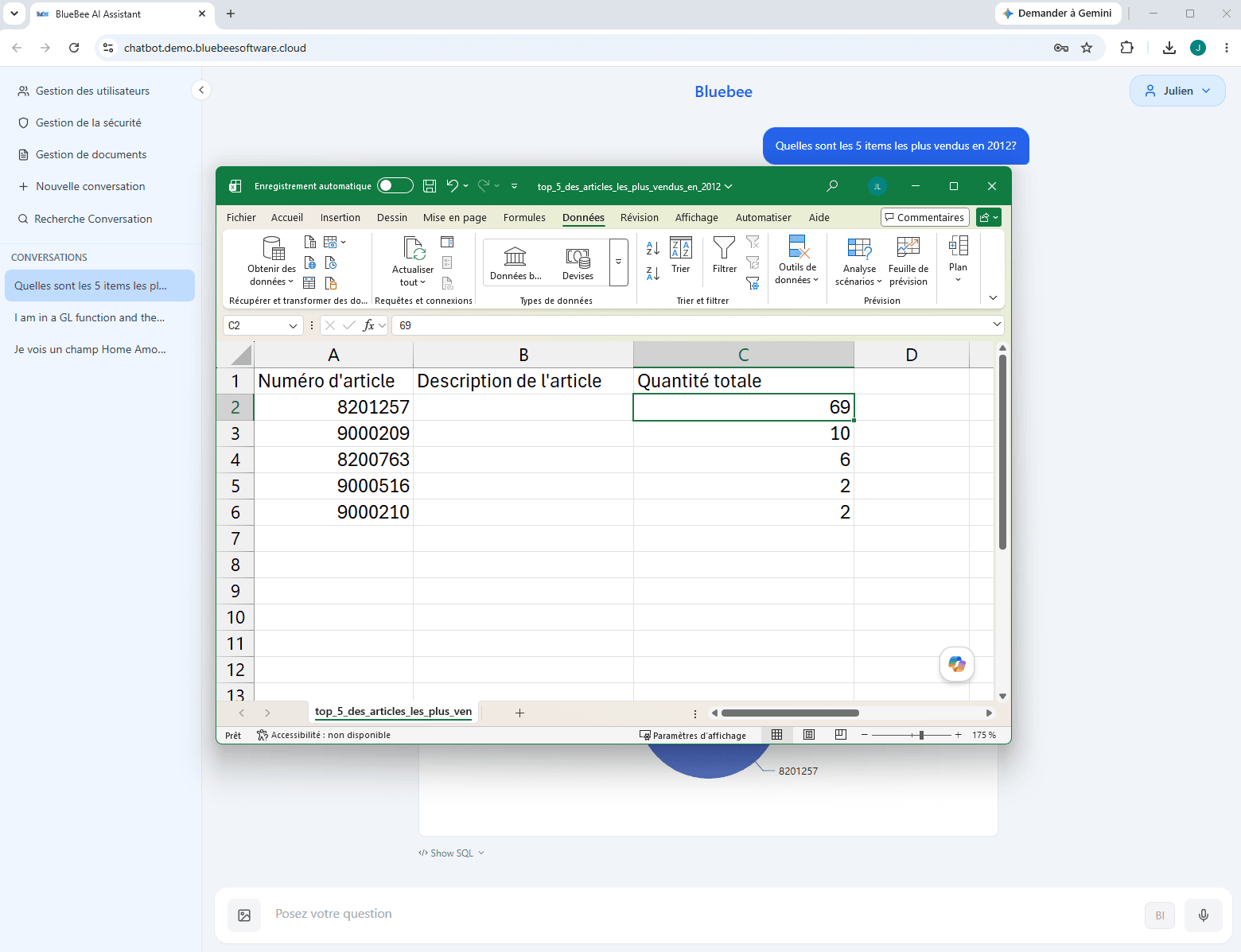This screenshot has height=952, width=1241.
Task: Open Feuille de prévision
Action: (x=908, y=261)
